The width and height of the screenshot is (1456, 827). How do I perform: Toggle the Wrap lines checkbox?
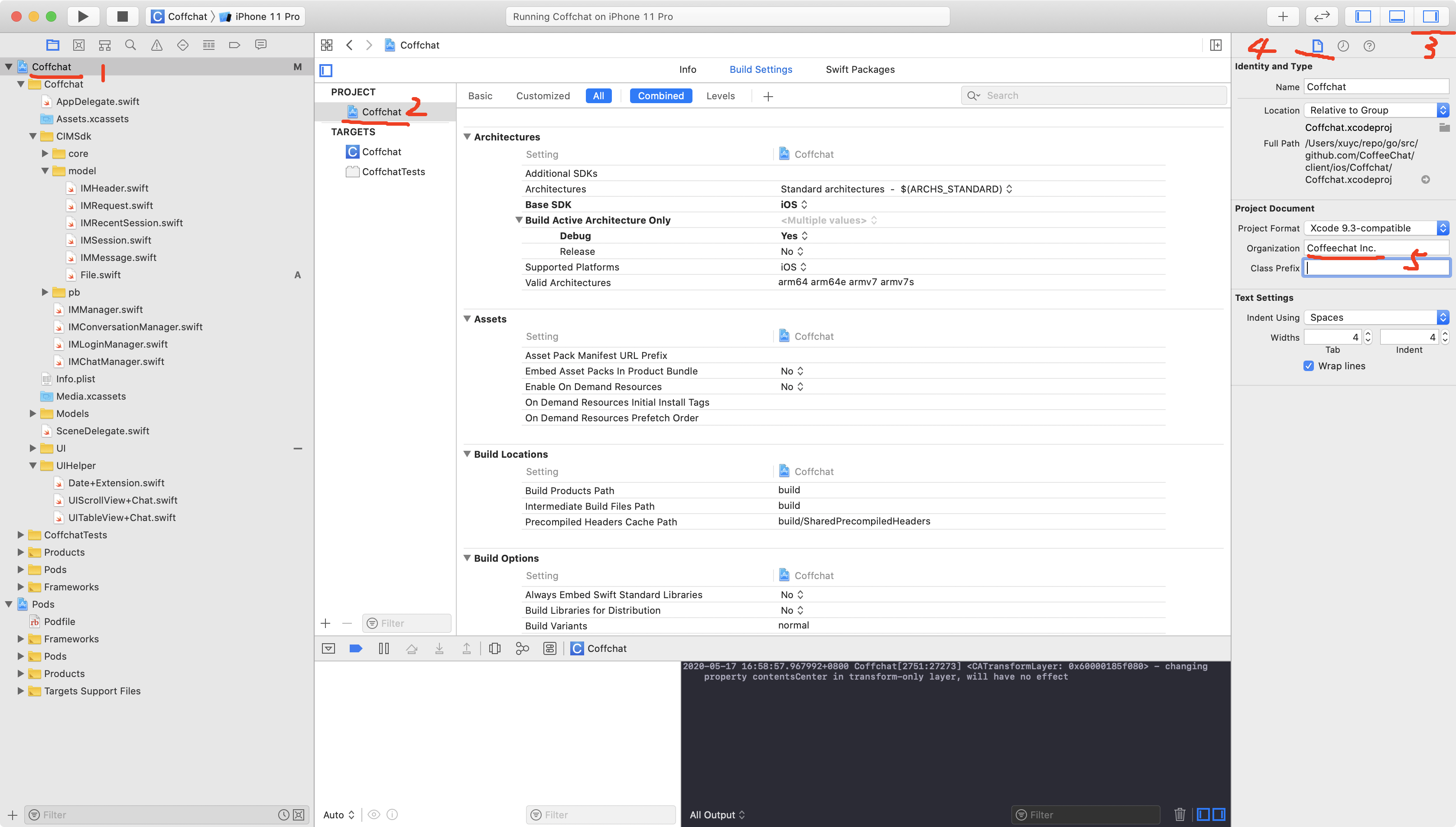click(x=1308, y=366)
